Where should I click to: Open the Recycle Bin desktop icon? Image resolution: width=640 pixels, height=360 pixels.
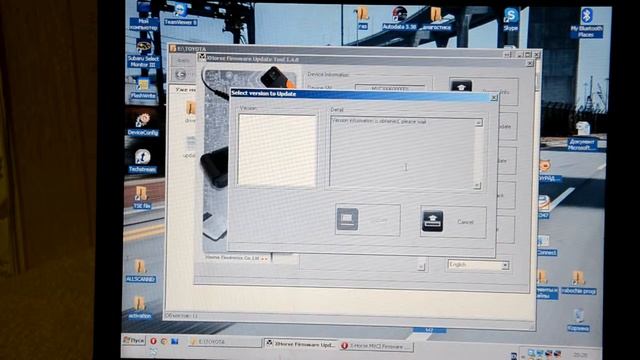[578, 320]
